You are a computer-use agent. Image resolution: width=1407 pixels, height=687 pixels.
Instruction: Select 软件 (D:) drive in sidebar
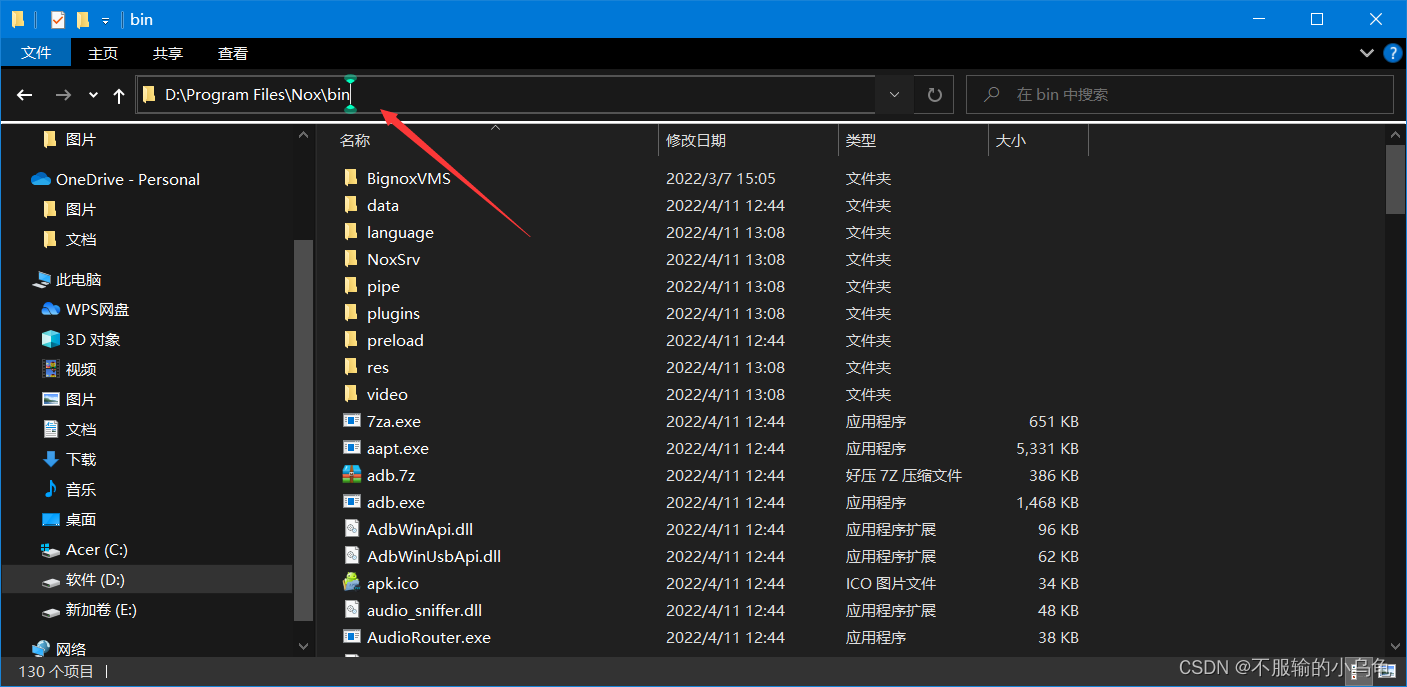(95, 580)
